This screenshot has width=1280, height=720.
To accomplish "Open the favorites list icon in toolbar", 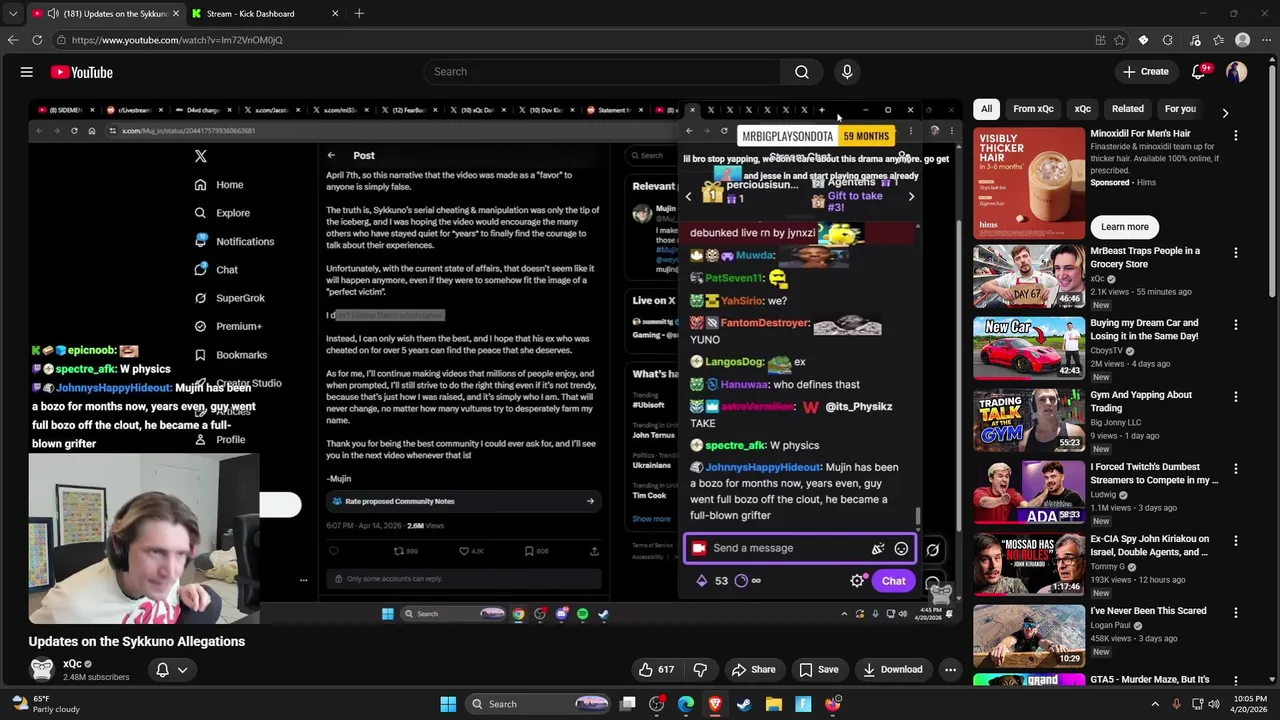I will pyautogui.click(x=1218, y=40).
